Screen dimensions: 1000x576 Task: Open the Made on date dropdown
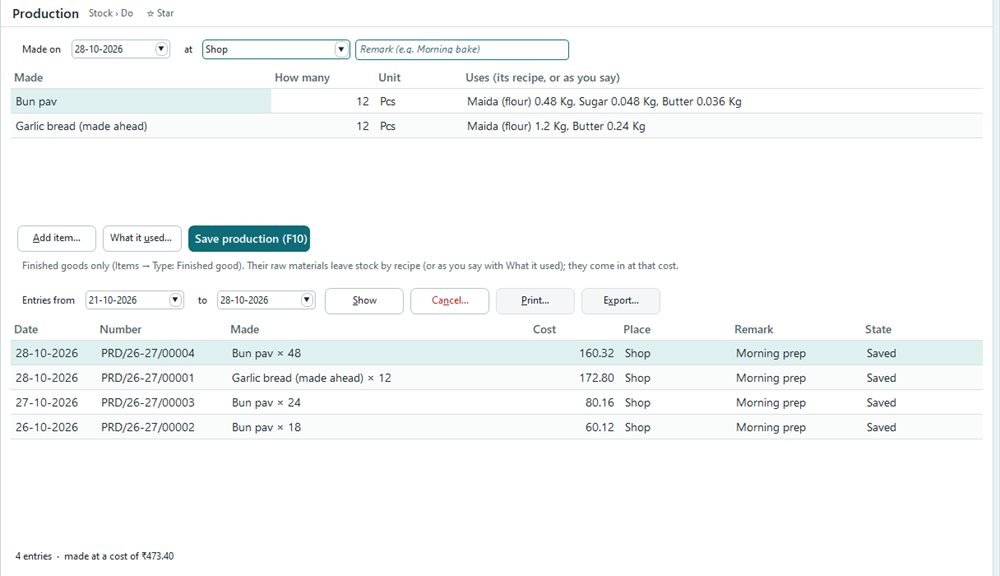(x=161, y=48)
